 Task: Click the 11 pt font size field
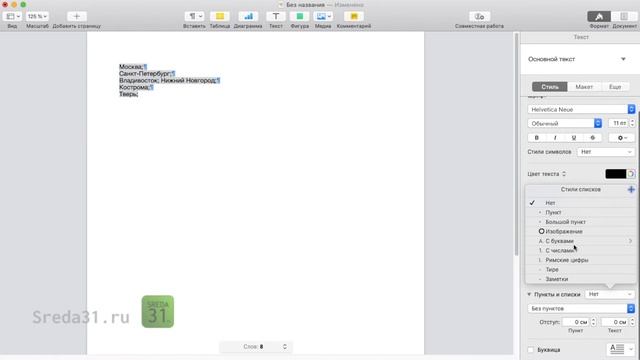click(619, 123)
